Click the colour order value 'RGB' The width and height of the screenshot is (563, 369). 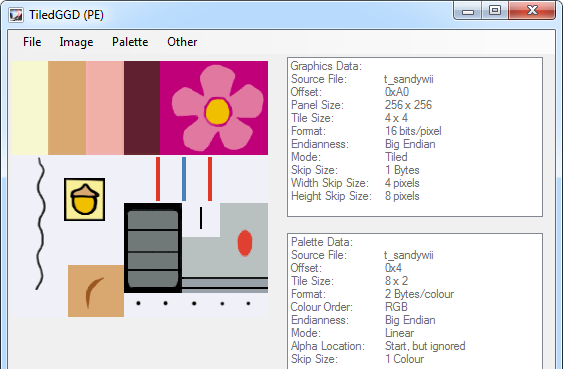pyautogui.click(x=396, y=307)
